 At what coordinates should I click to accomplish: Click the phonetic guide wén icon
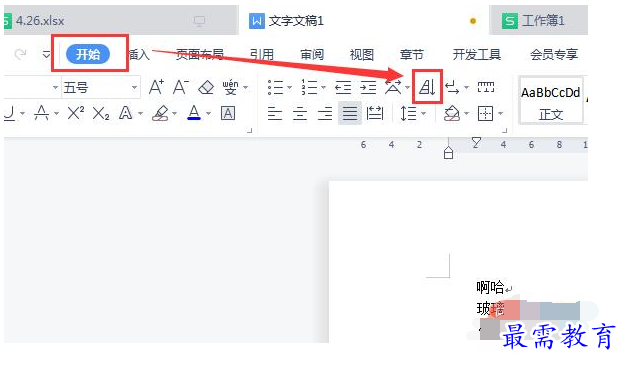230,87
